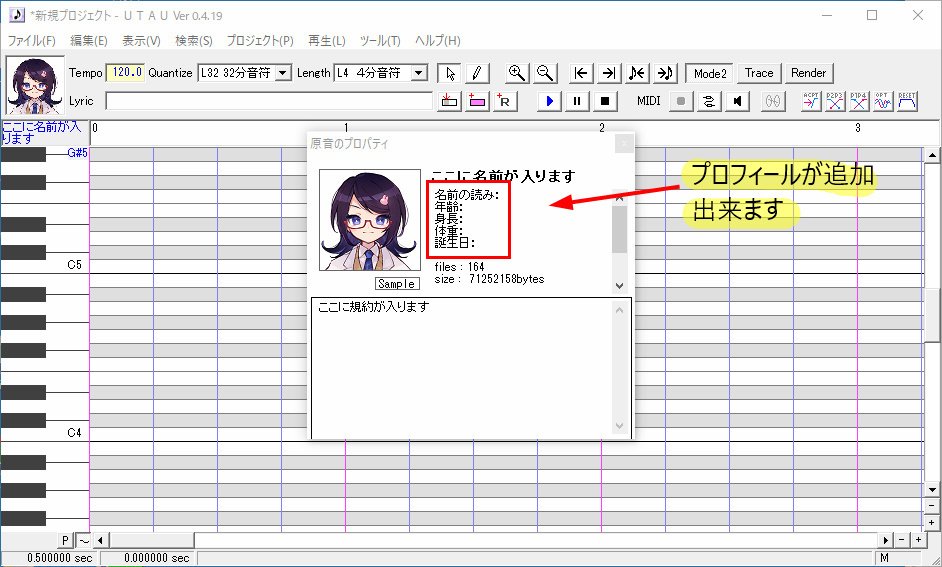This screenshot has width=942, height=567.
Task: Click the piano roll vertical scroll down arrow
Action: pyautogui.click(x=932, y=491)
